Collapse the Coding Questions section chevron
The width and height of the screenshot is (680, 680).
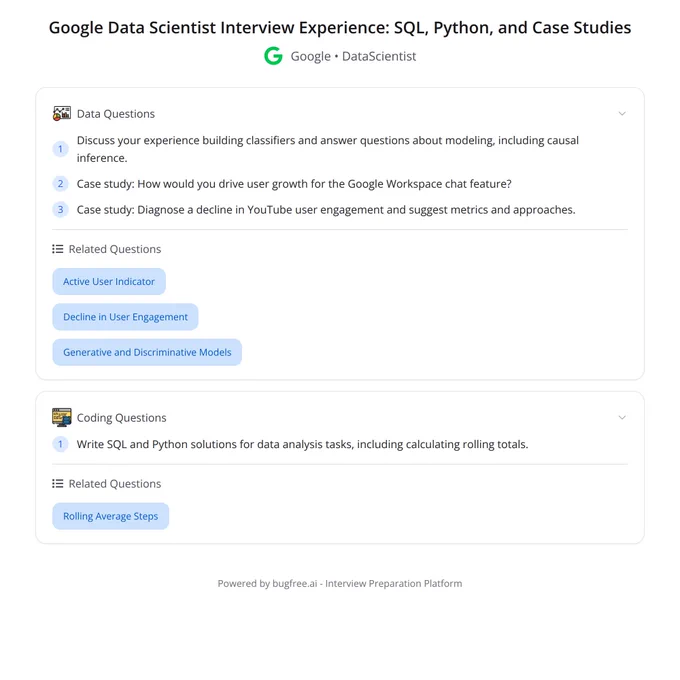[622, 418]
